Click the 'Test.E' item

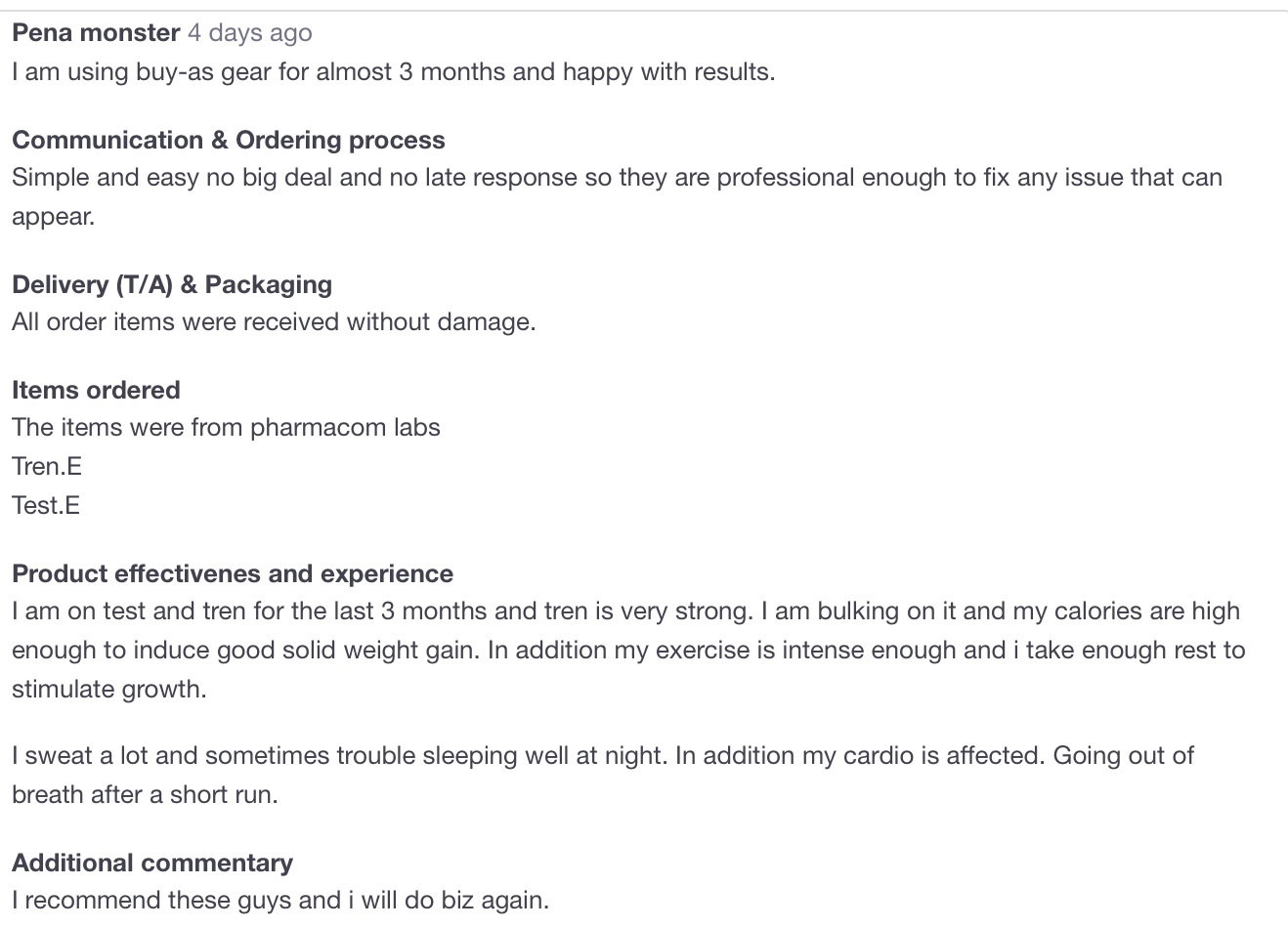point(46,506)
